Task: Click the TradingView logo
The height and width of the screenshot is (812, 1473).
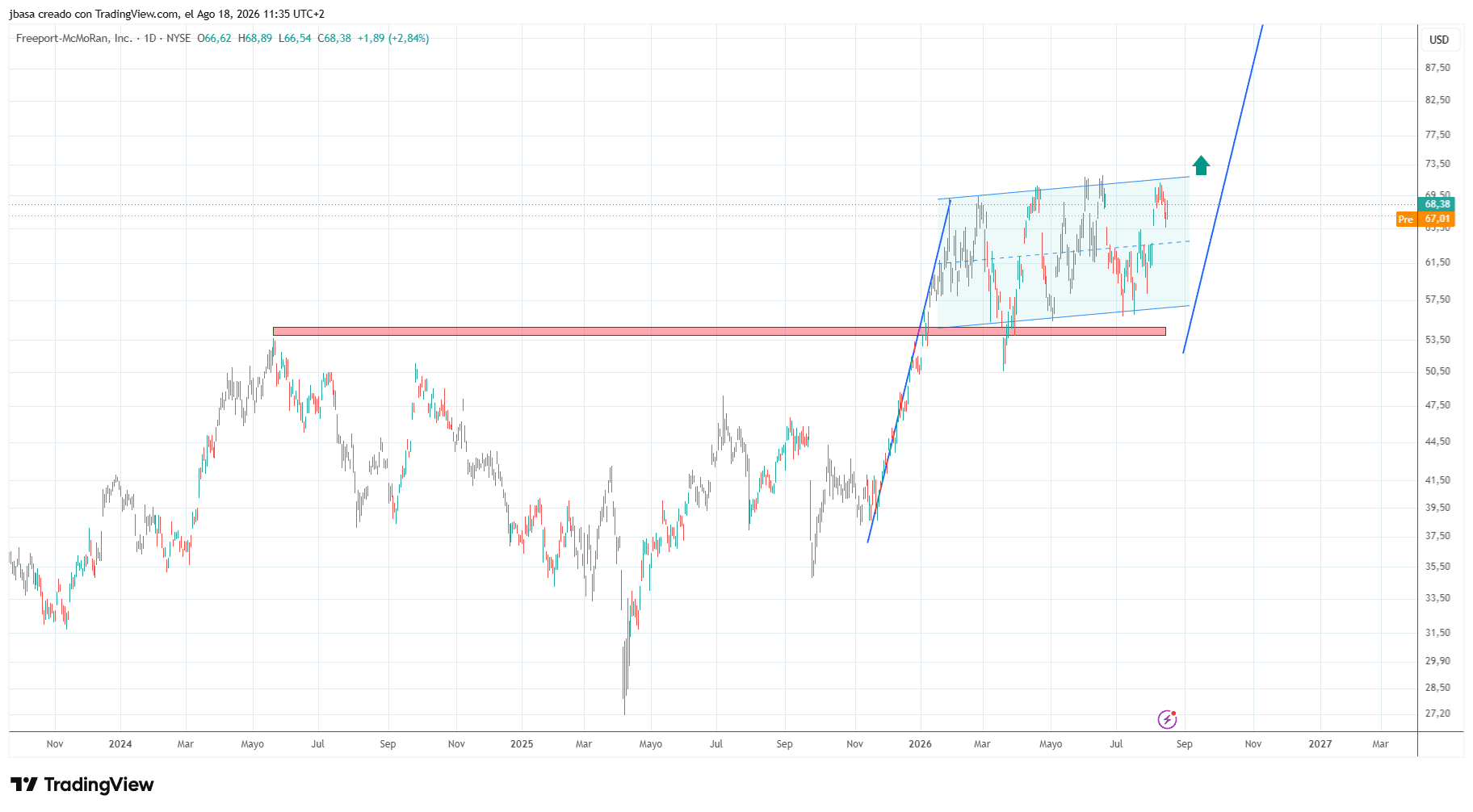Action: click(82, 785)
